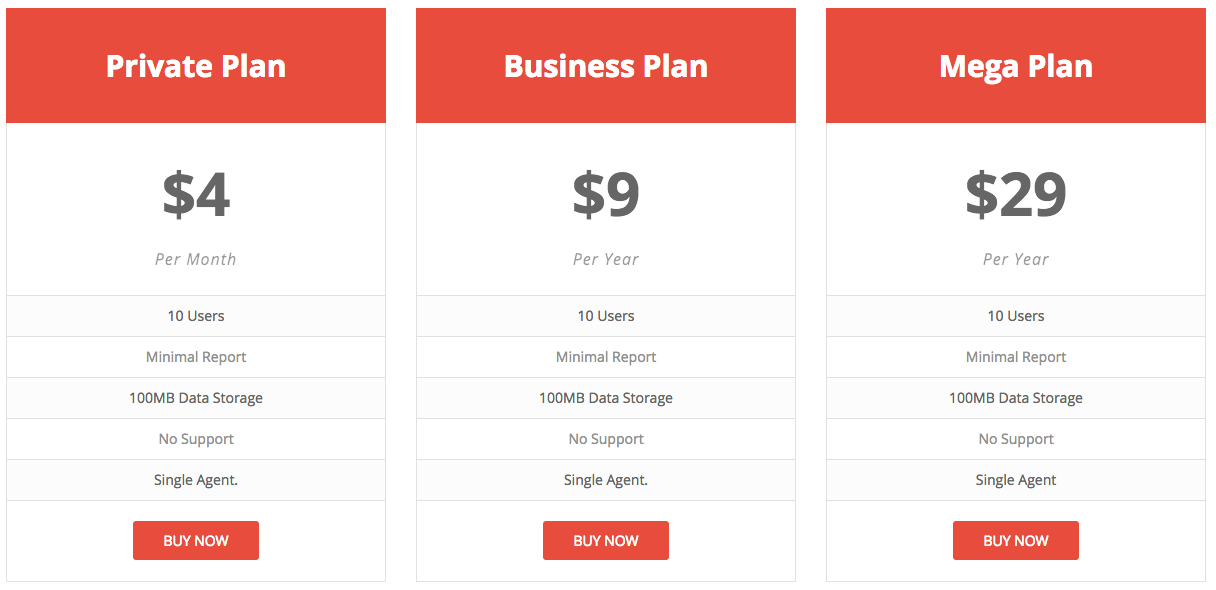Click the Mega Plan BUY NOW button
The height and width of the screenshot is (590, 1216).
click(1016, 540)
